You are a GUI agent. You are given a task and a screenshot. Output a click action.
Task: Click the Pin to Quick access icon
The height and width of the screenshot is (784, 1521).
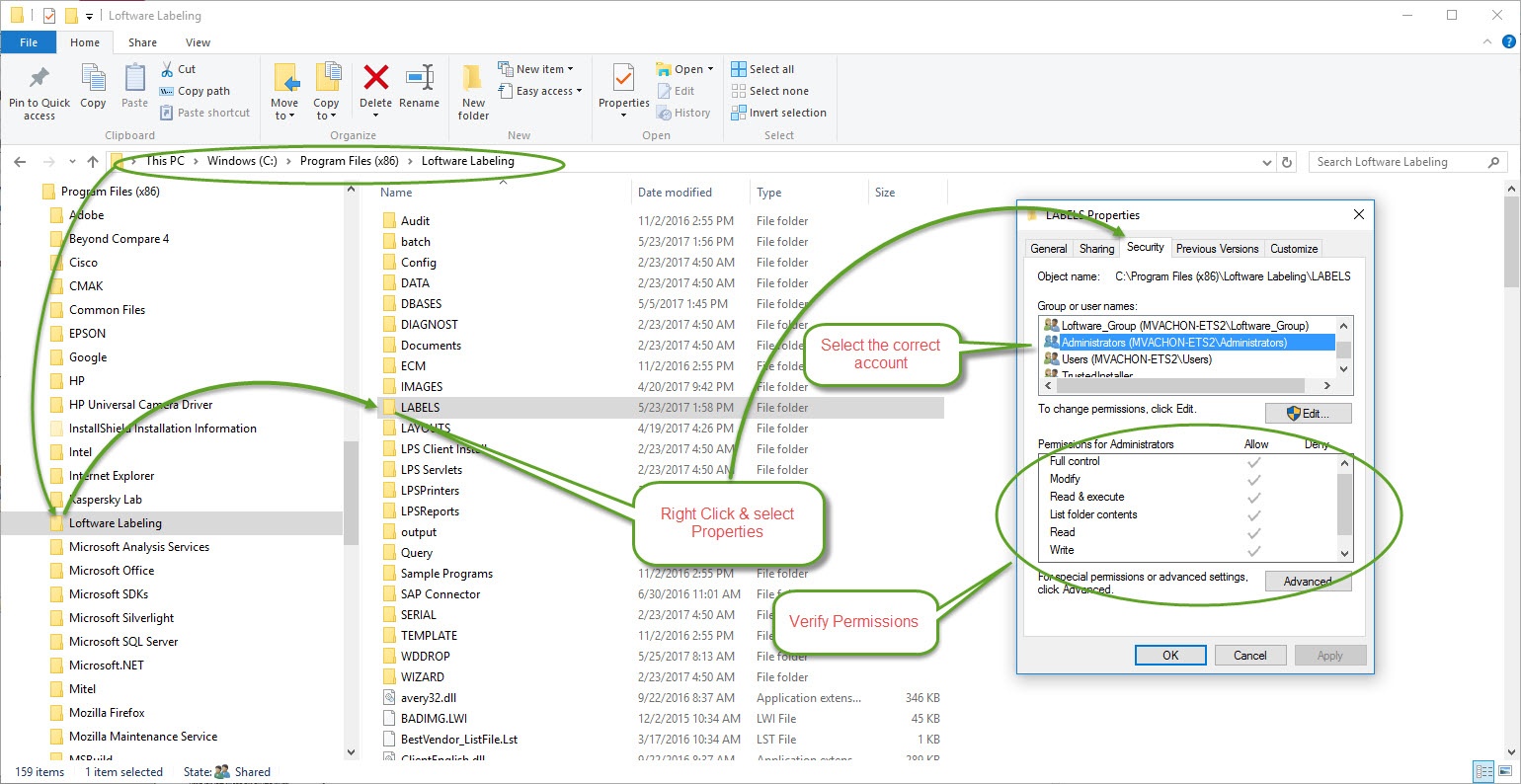pyautogui.click(x=40, y=78)
